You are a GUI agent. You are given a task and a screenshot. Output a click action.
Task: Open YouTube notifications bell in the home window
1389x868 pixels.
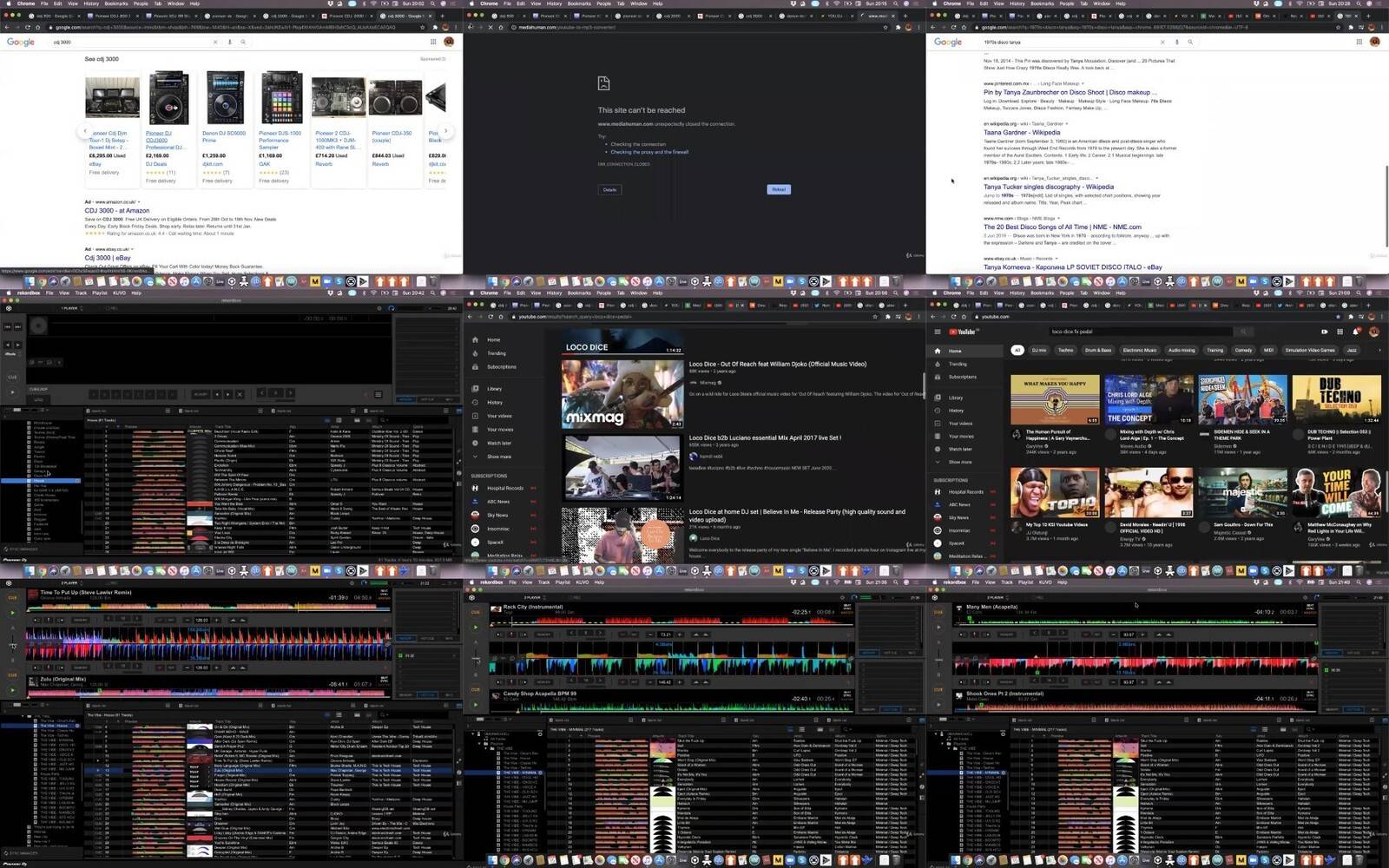coord(1356,332)
